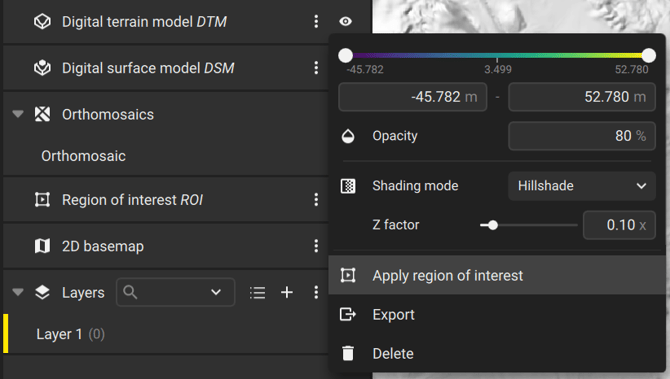Click the maximum elevation slider handle
The height and width of the screenshot is (379, 670).
649,55
